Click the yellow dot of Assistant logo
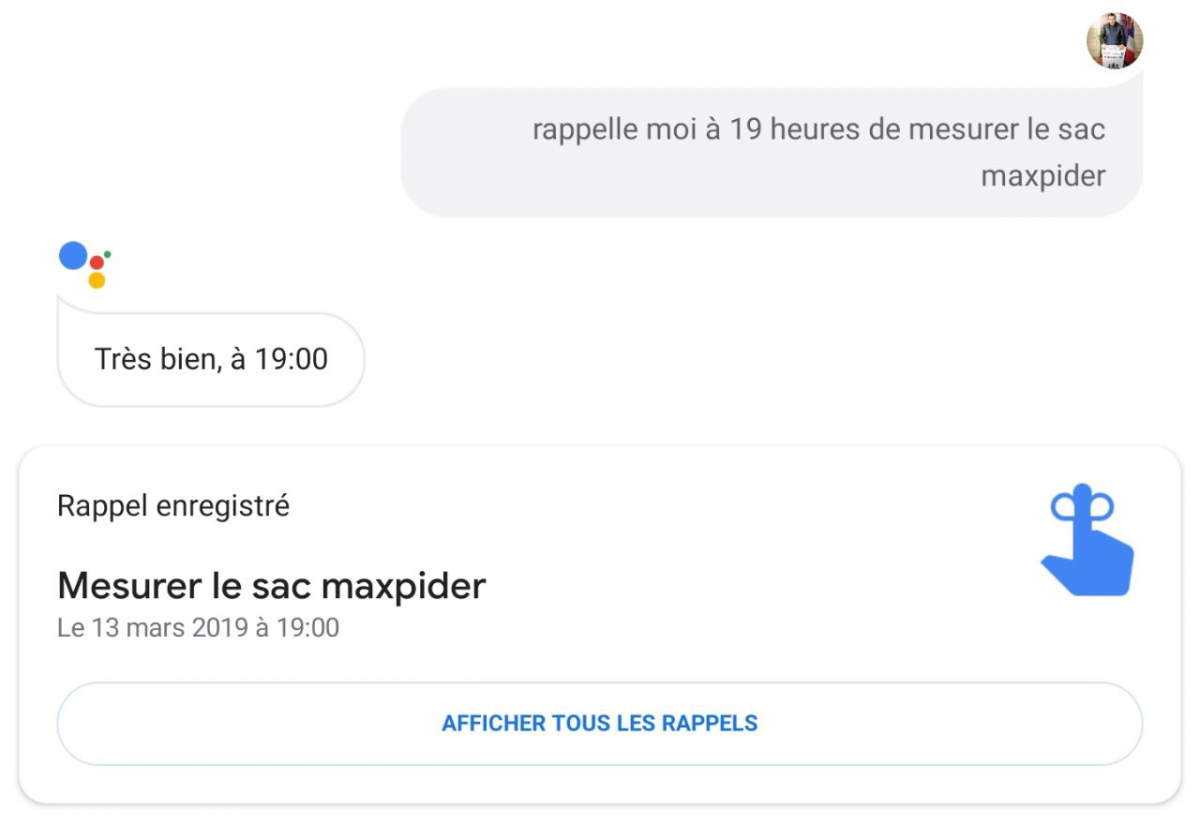This screenshot has height=840, width=1200. coord(97,280)
